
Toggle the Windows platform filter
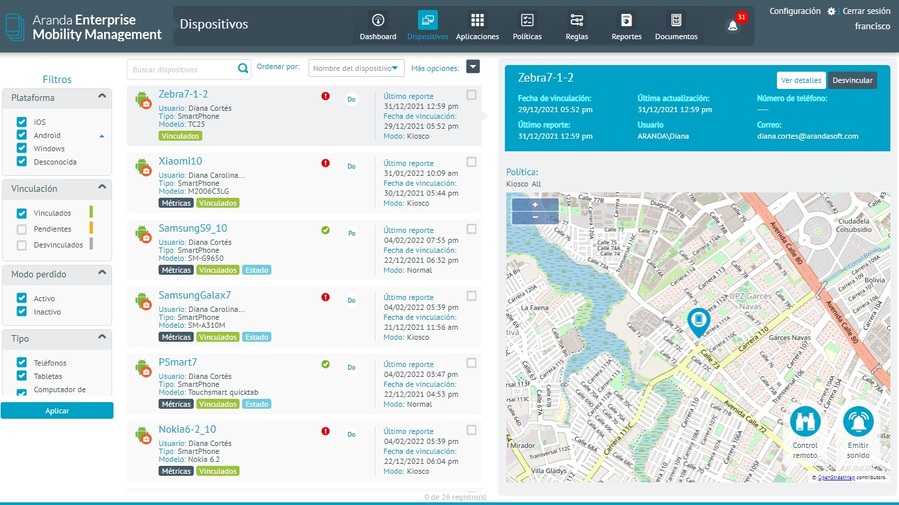[x=22, y=148]
